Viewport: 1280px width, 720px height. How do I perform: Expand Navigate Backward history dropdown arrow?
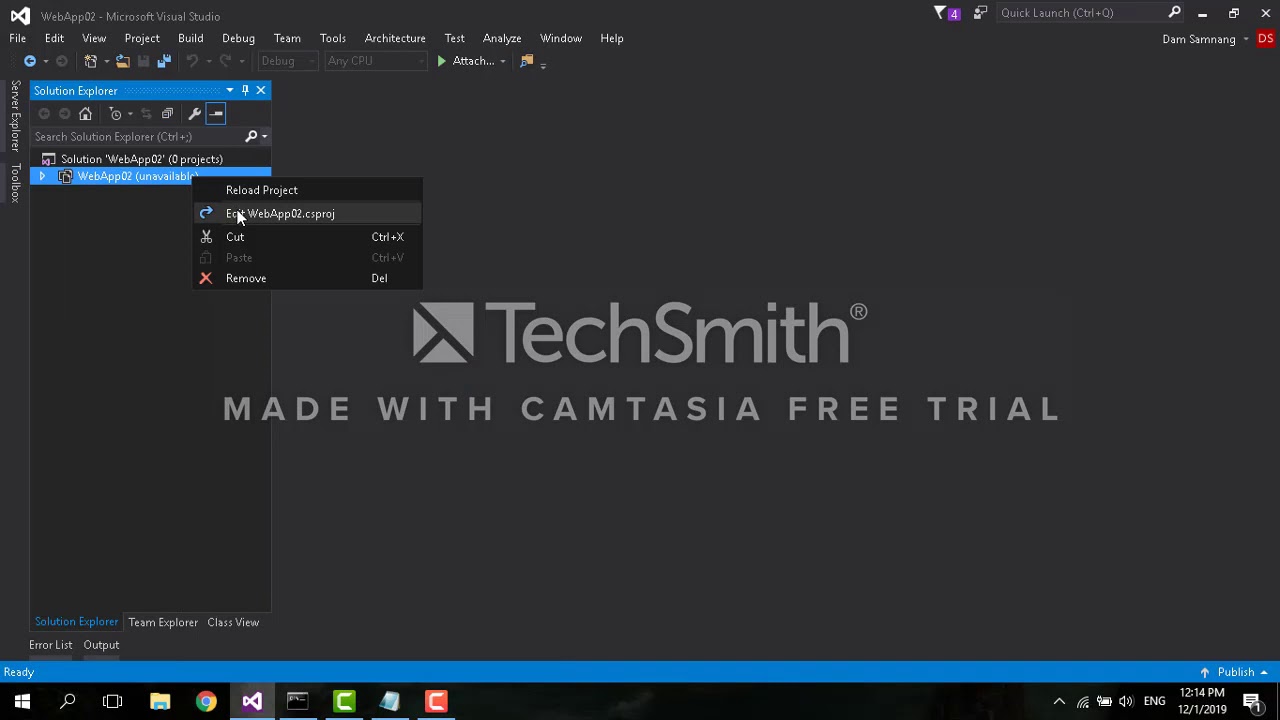click(45, 61)
